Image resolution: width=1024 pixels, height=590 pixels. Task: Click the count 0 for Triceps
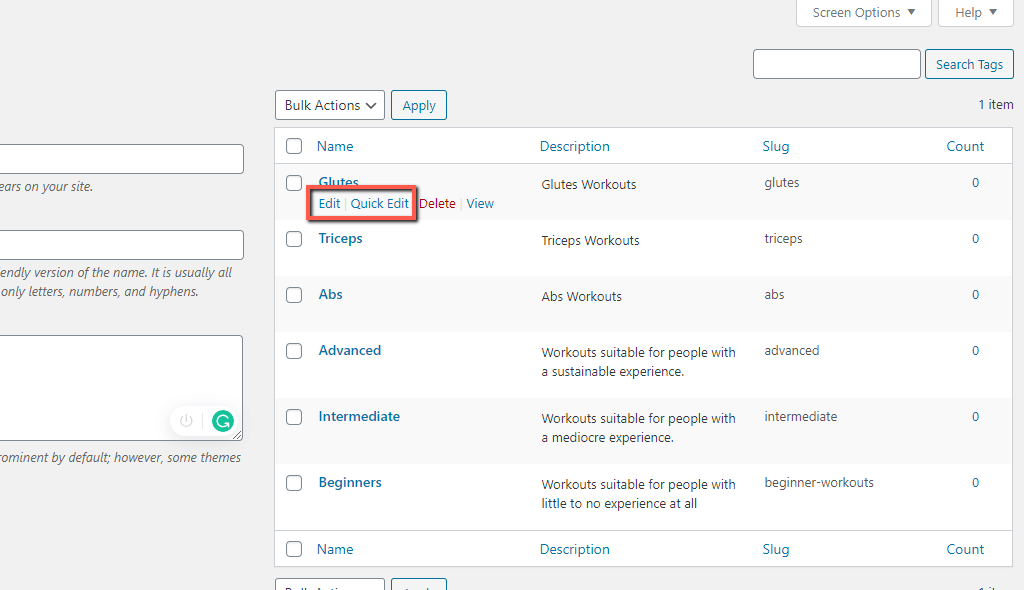click(975, 239)
